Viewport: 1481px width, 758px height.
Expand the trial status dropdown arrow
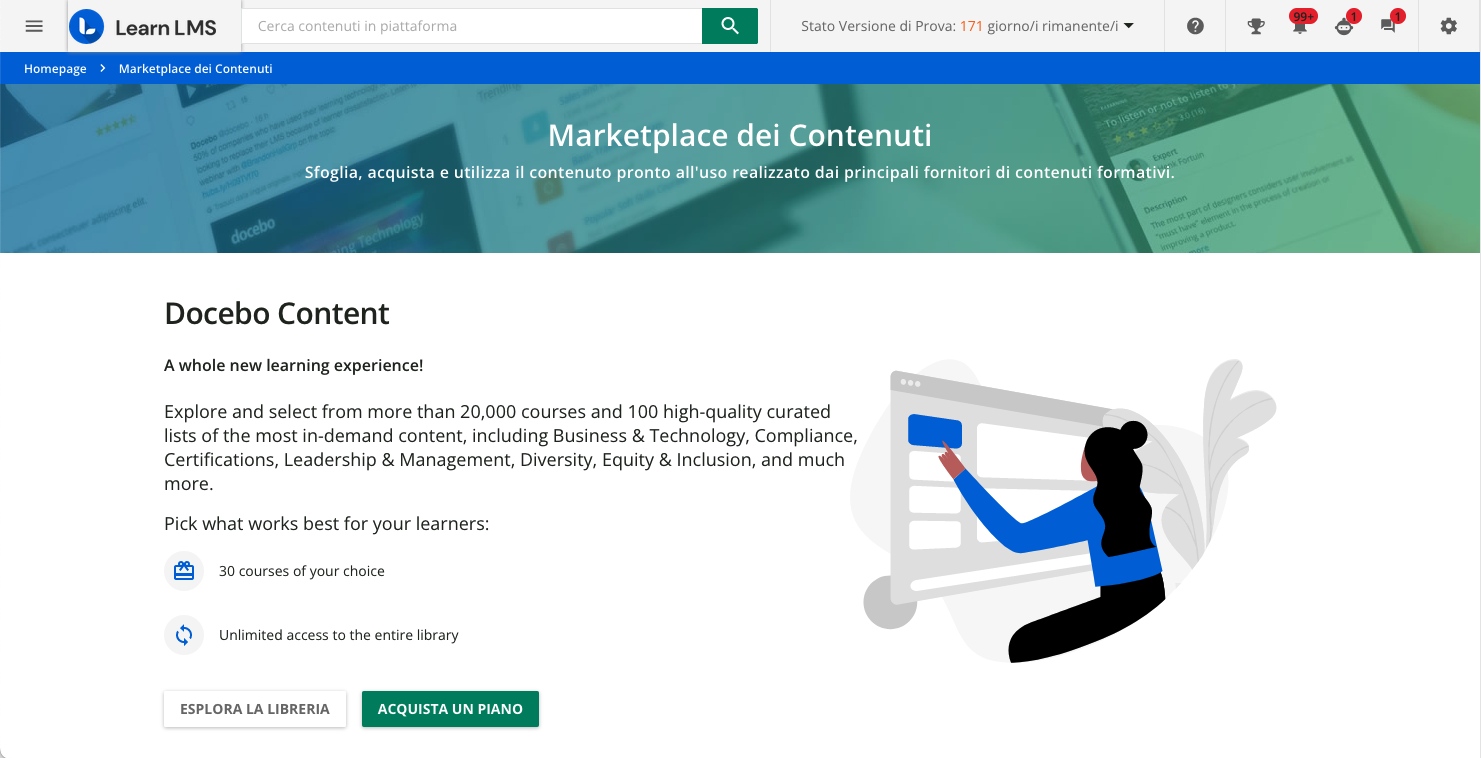coord(1129,26)
